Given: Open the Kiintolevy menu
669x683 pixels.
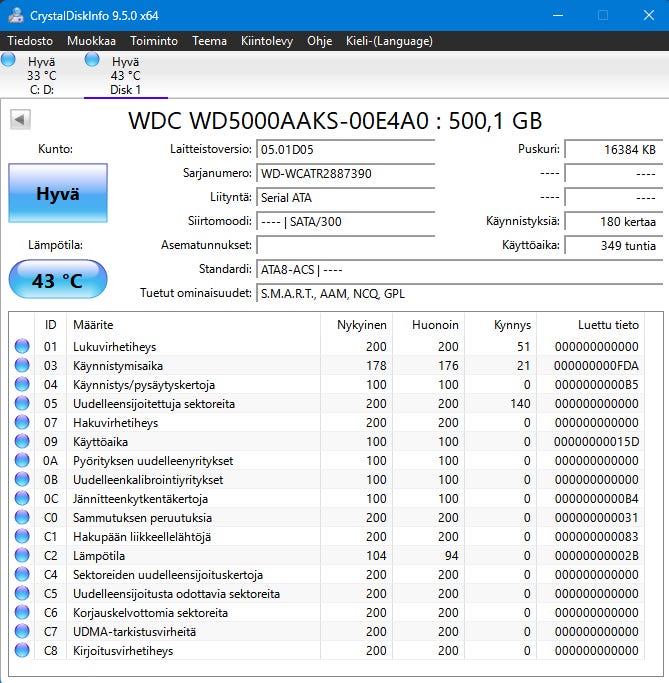Looking at the screenshot, I should point(266,41).
